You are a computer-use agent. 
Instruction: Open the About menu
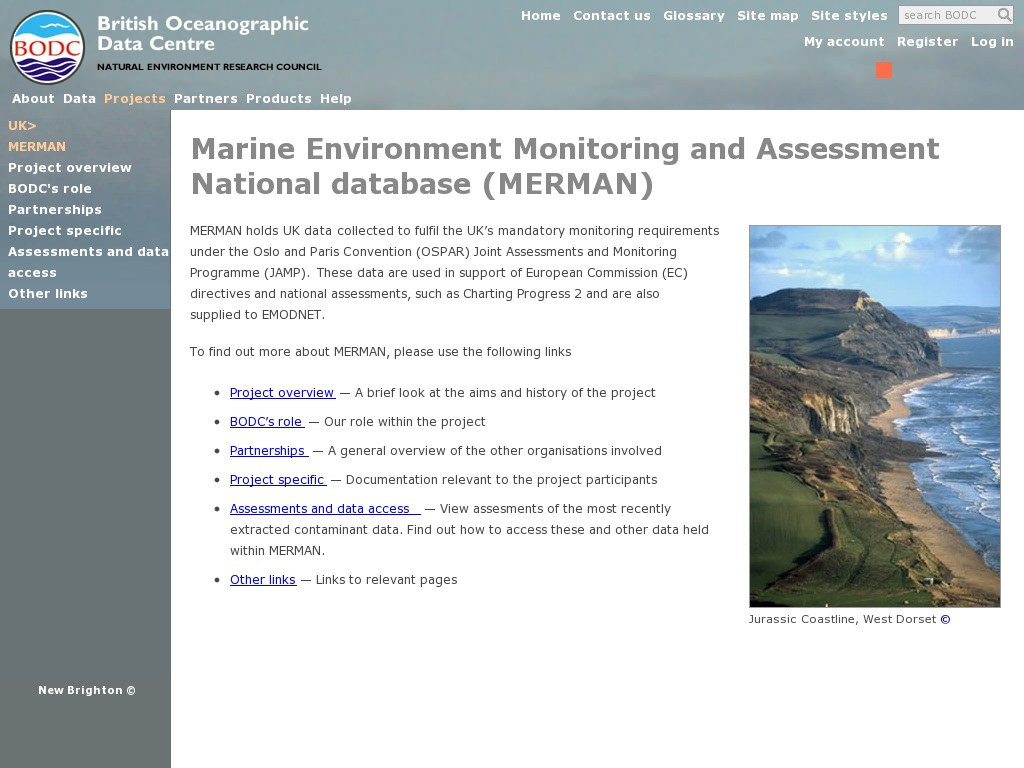tap(33, 99)
